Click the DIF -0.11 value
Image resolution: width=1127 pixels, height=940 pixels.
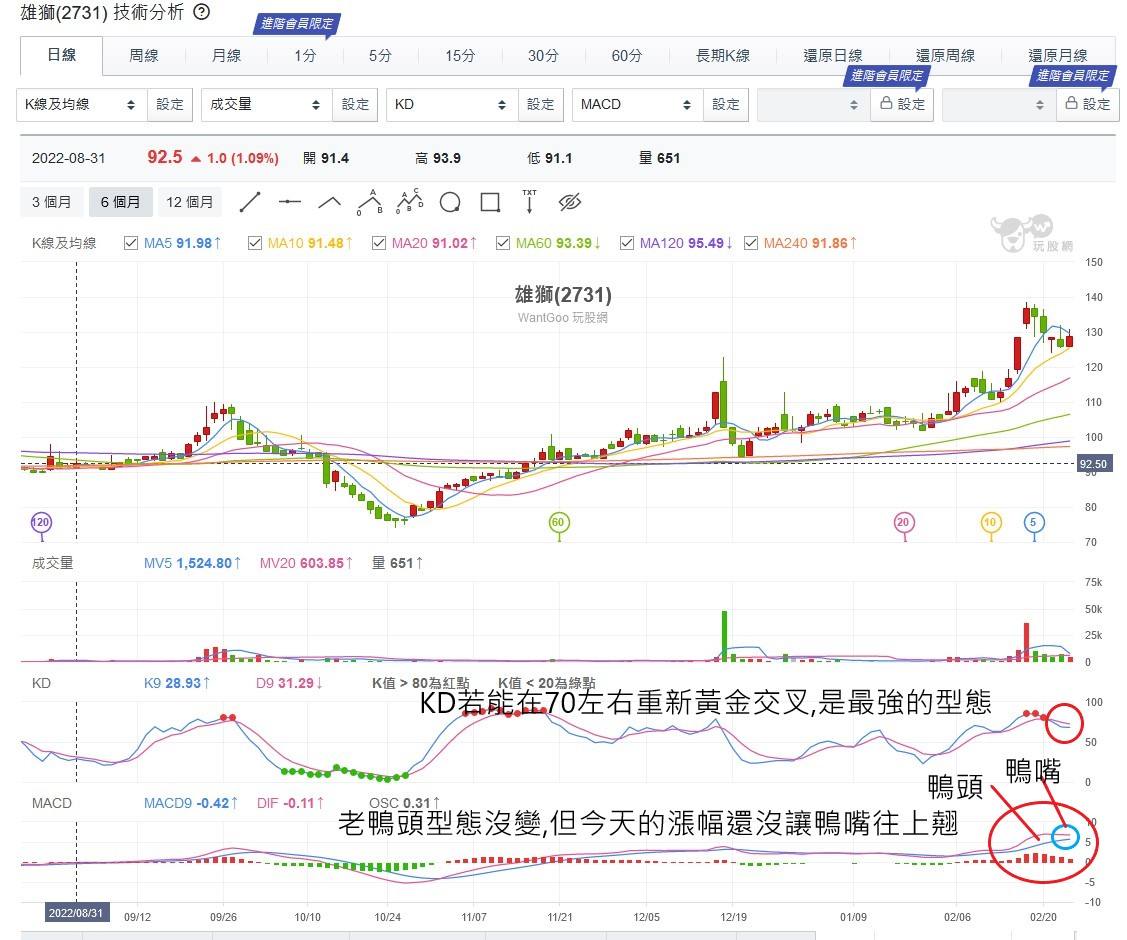click(x=290, y=803)
